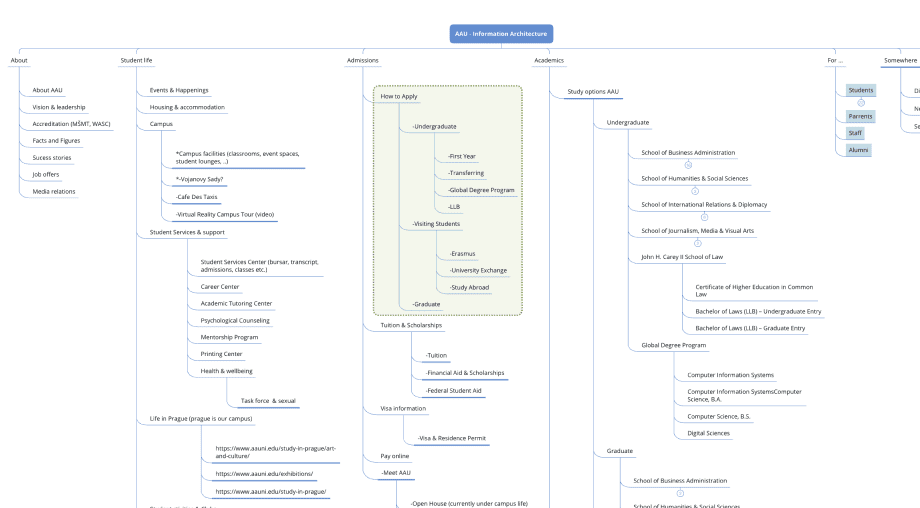This screenshot has width=920, height=508.
Task: Select the -University Exchange node
Action: 478,270
